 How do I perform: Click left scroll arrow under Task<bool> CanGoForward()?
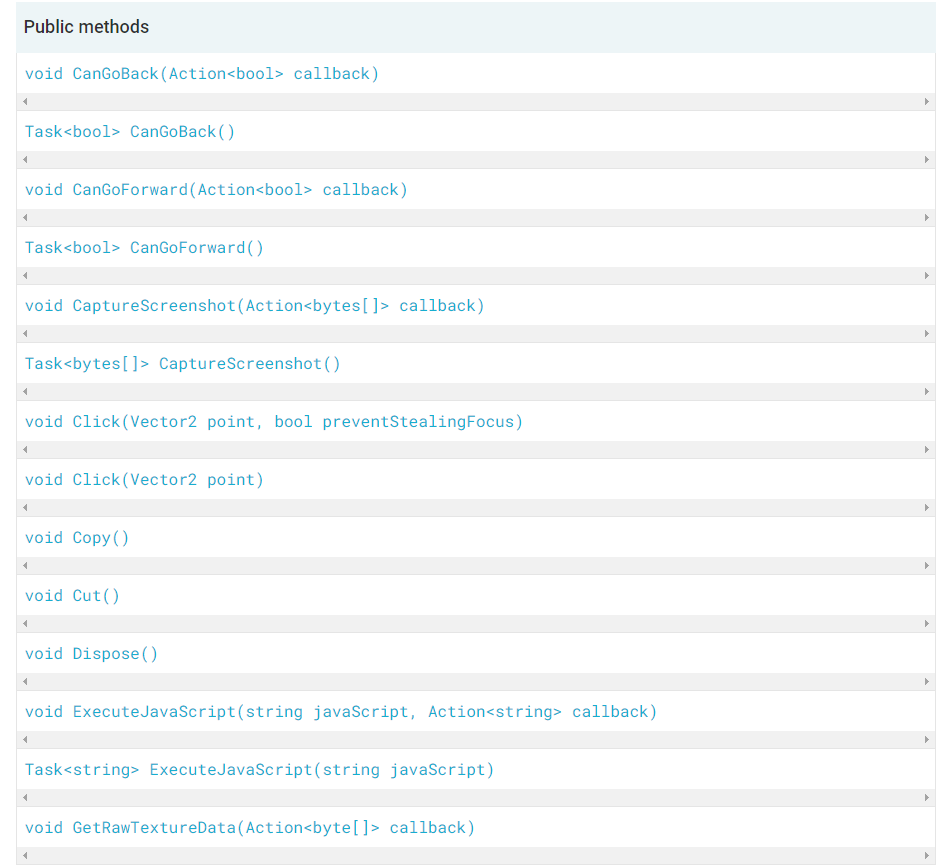(25, 276)
